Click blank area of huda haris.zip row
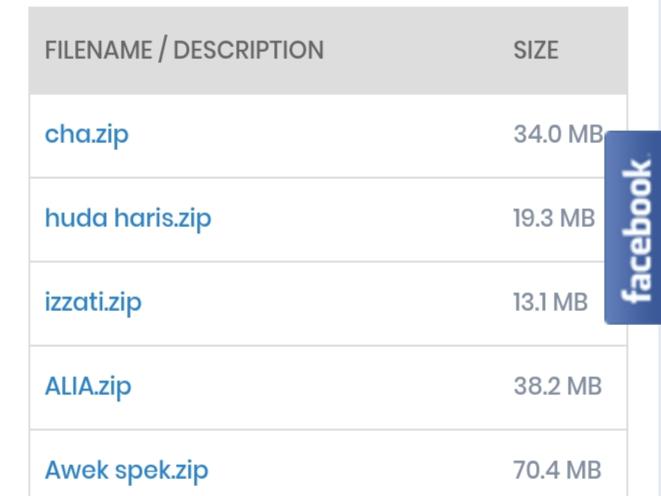This screenshot has height=496, width=661. [x=360, y=218]
